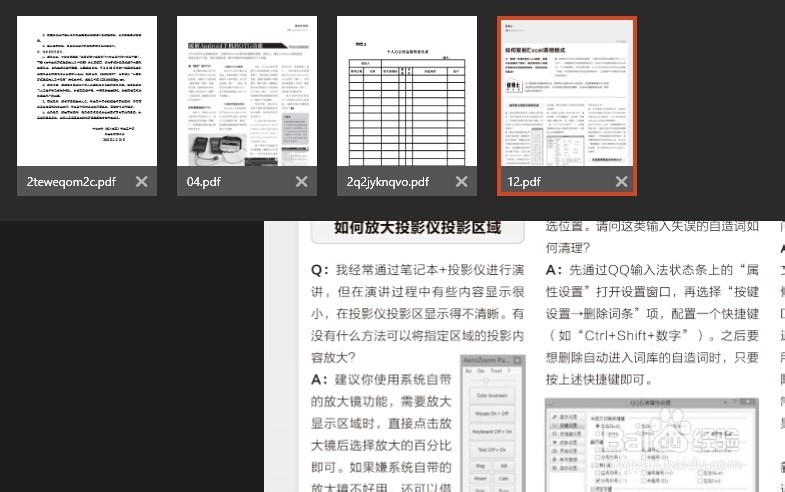Close the 2q2jyknqvo.pdf tab
This screenshot has width=785, height=492.
point(462,182)
